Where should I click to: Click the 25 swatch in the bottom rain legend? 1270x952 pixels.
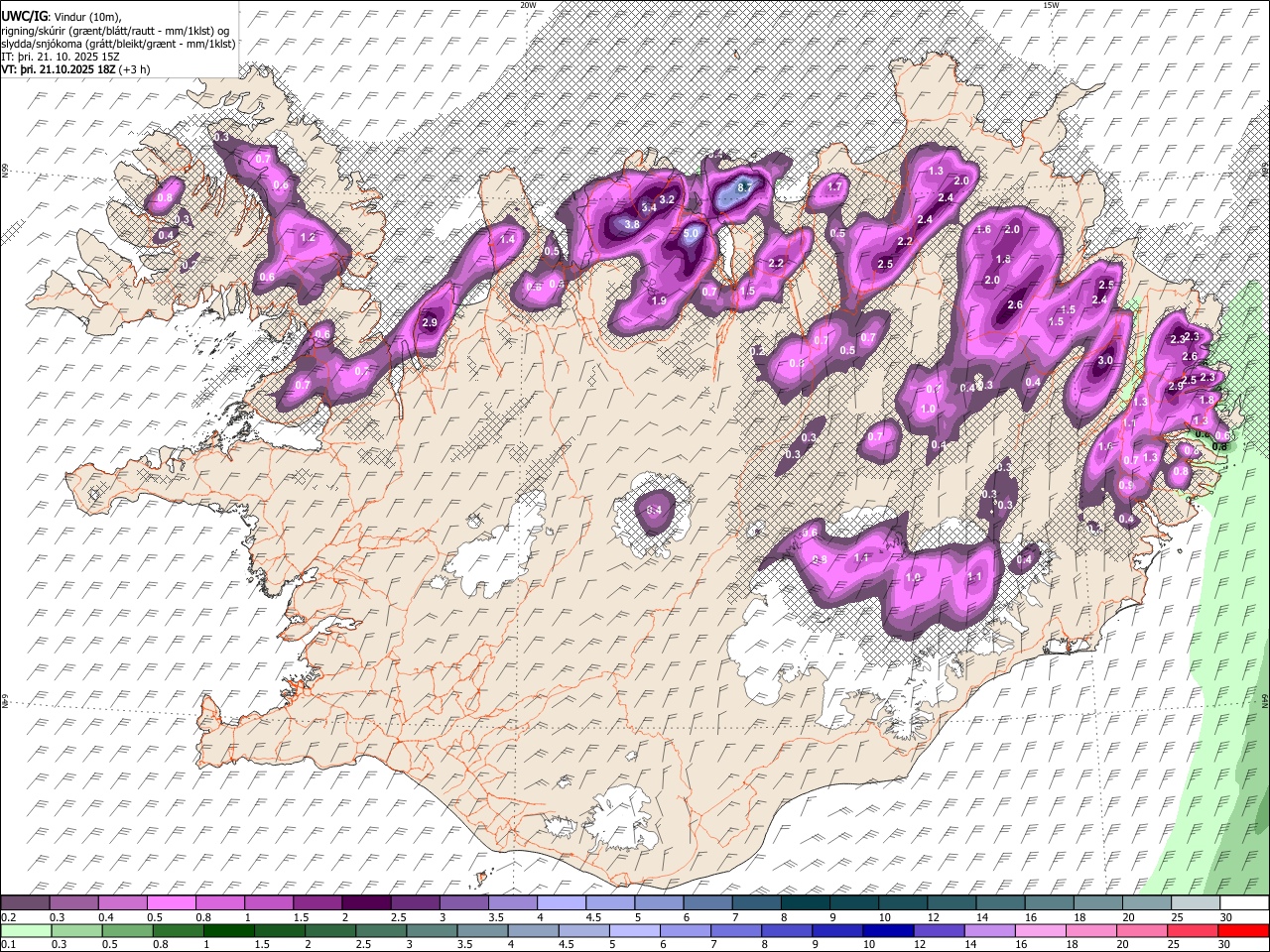coord(1192,930)
